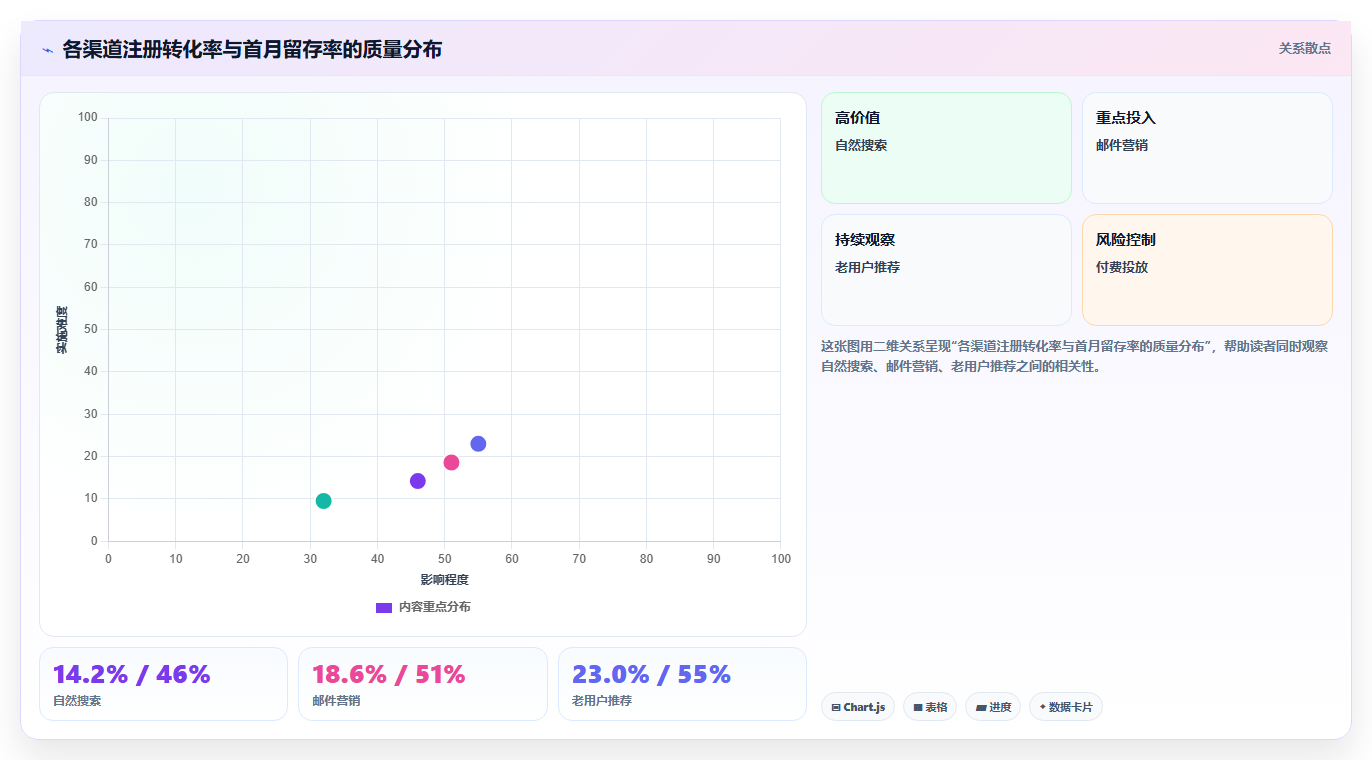Click the x-axis tick label 70

click(579, 559)
